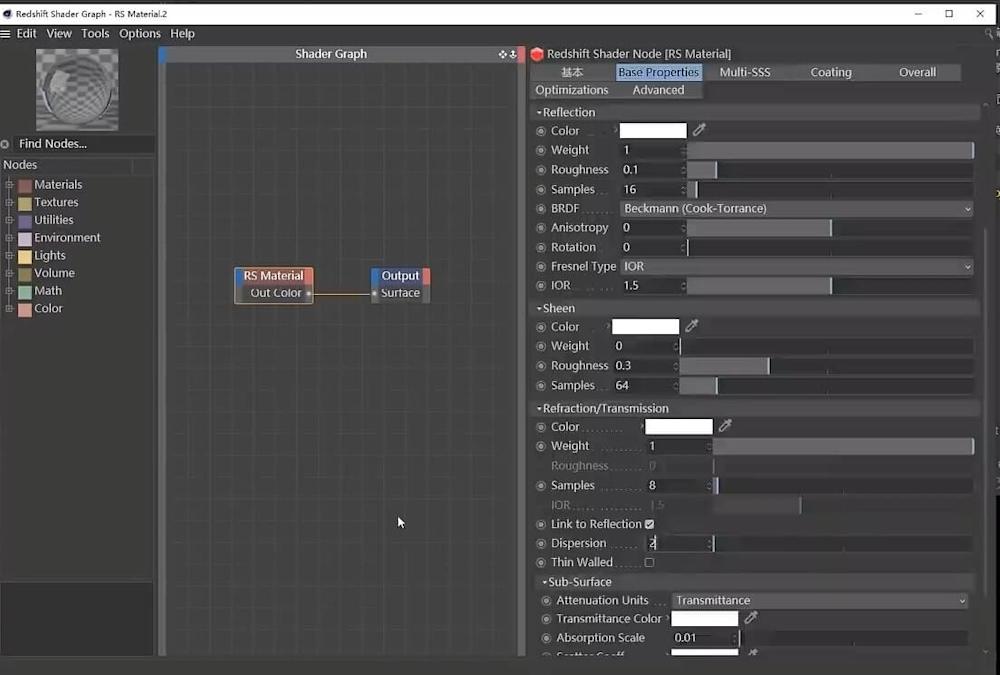Switch to the Multi-SSS tab
Screen dimensions: 1000x675
(x=745, y=72)
